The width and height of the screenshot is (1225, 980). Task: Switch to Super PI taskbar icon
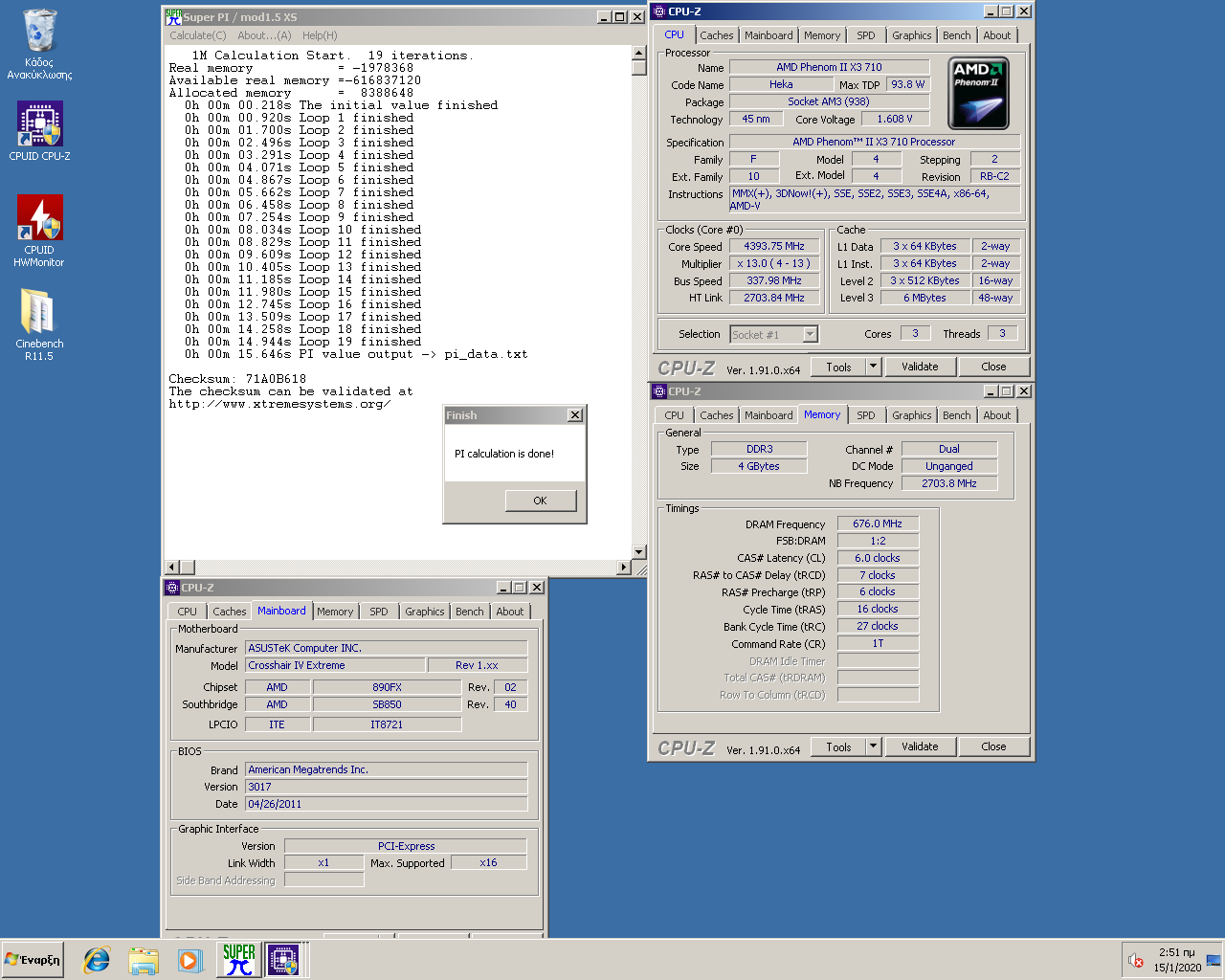click(238, 960)
